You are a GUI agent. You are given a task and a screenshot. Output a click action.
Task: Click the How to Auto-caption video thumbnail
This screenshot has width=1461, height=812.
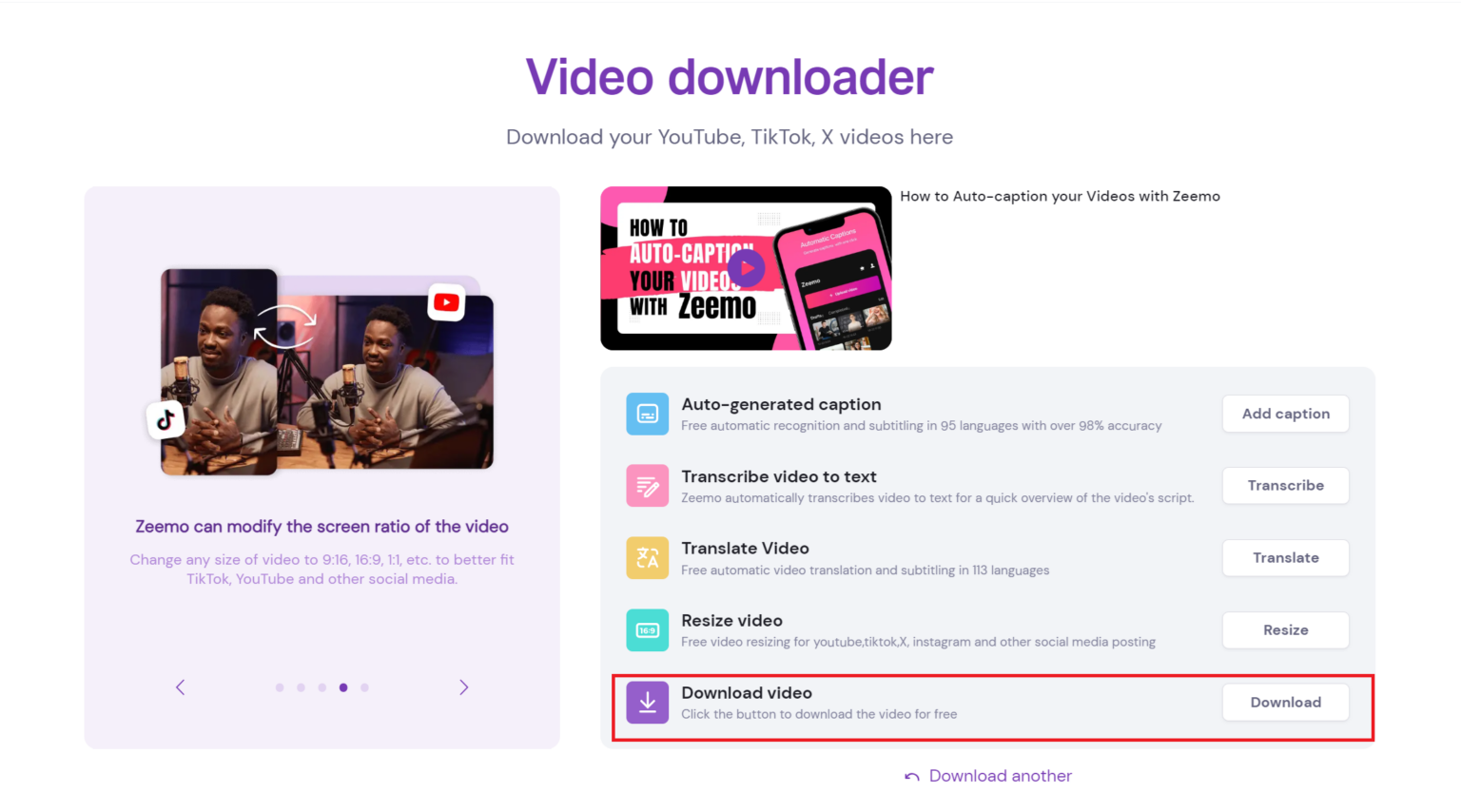coord(746,268)
